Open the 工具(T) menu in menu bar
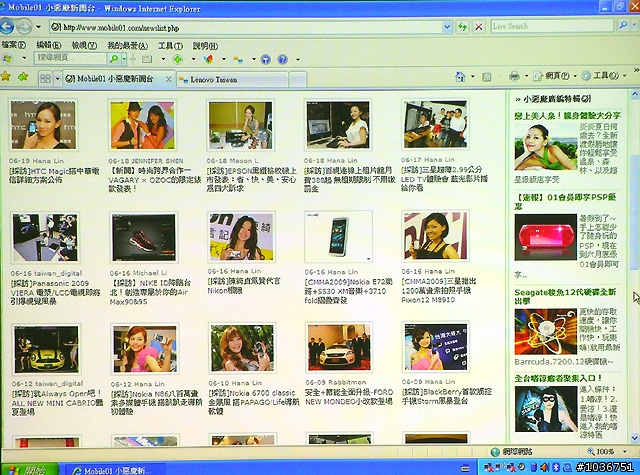The image size is (640, 475). point(170,46)
